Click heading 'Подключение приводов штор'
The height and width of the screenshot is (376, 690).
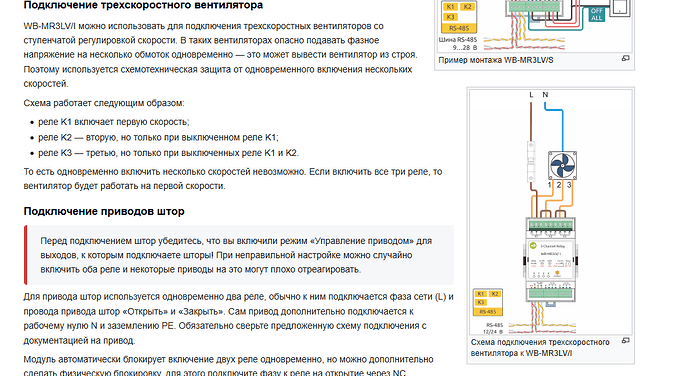104,211
